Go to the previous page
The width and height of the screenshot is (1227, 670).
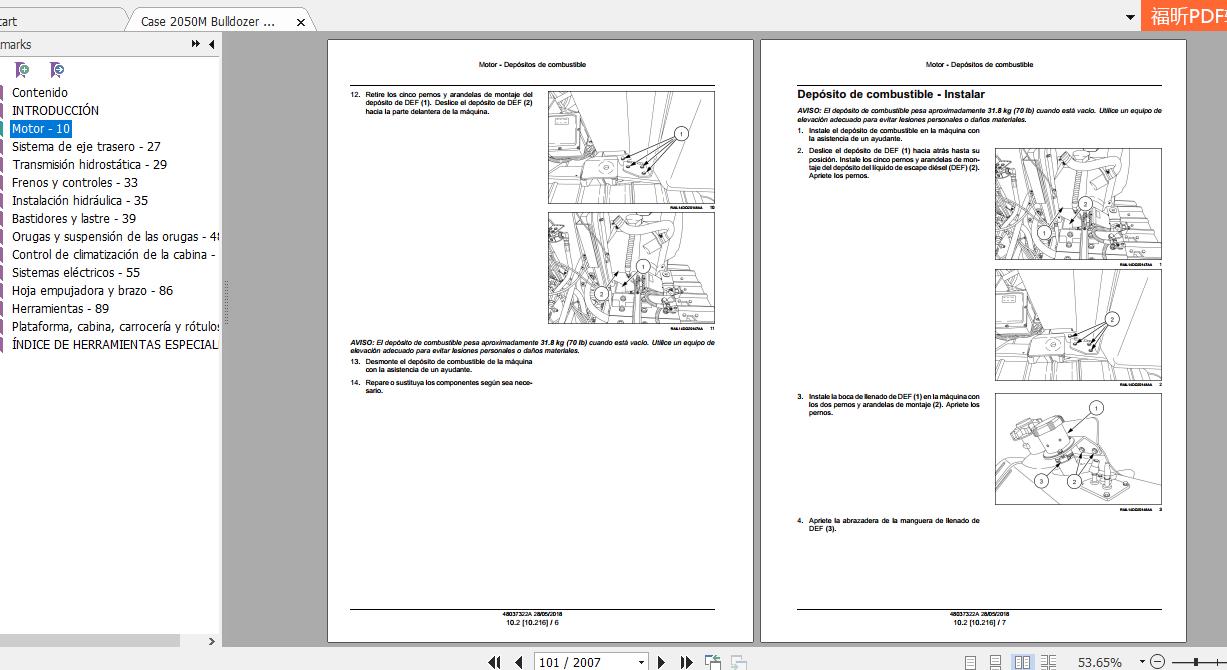(x=518, y=662)
